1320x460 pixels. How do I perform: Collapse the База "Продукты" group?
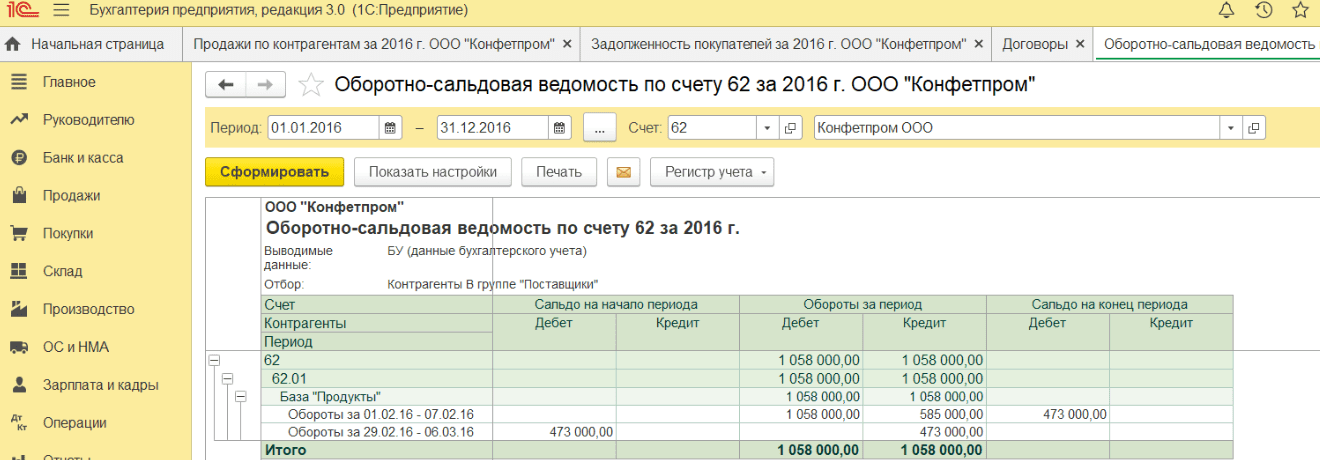point(240,397)
